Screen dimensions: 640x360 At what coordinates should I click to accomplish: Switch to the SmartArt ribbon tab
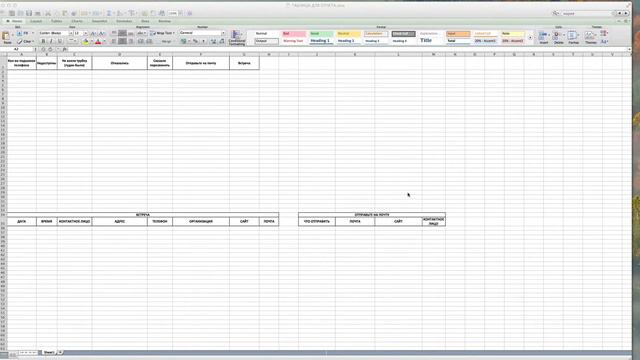(x=99, y=21)
